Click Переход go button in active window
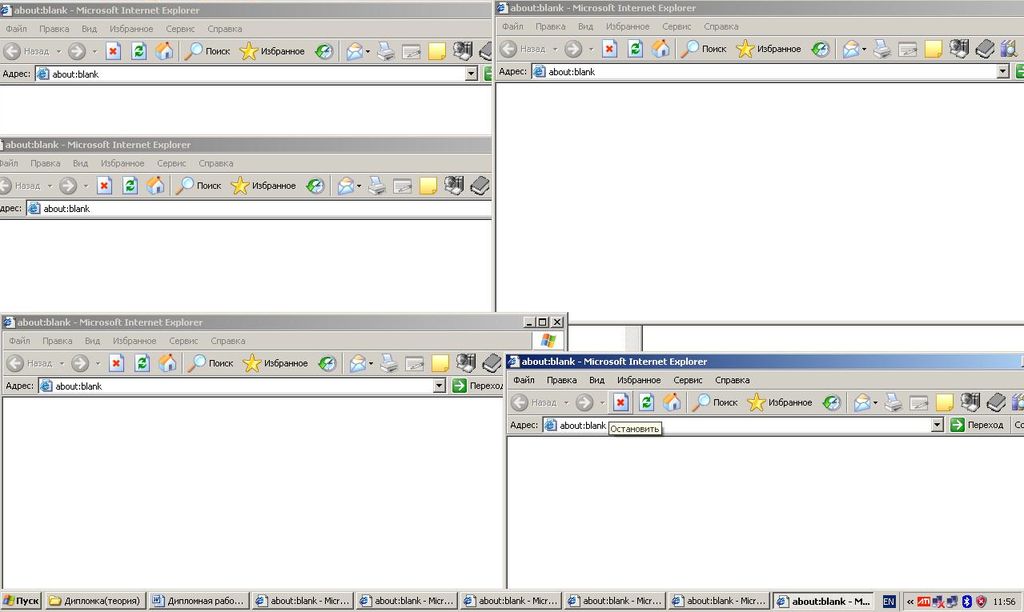Viewport: 1024px width, 612px height. (x=977, y=425)
